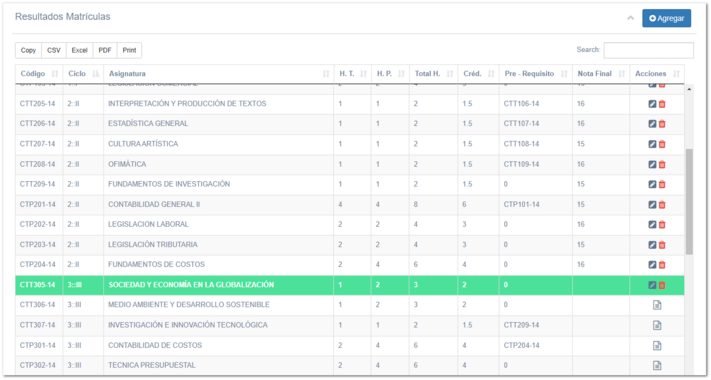Viewport: 711px width, 380px height.
Task: Edit the OFIMÁTICA row
Action: [652, 165]
